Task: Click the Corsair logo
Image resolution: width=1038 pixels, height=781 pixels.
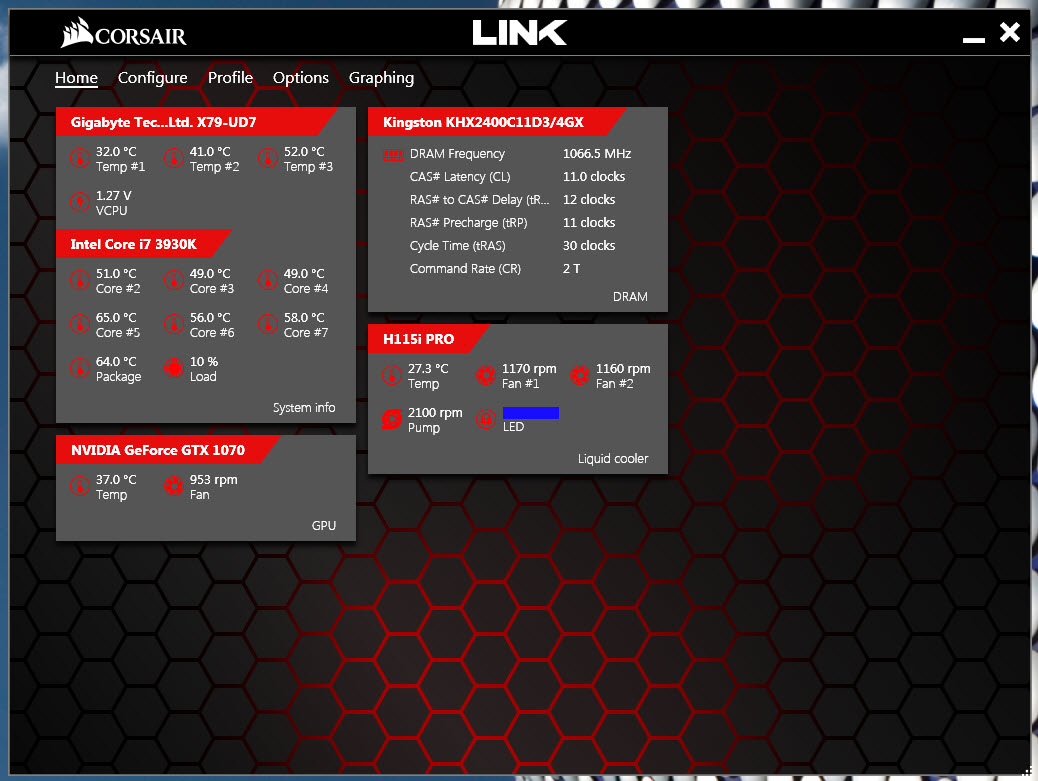Action: tap(124, 32)
